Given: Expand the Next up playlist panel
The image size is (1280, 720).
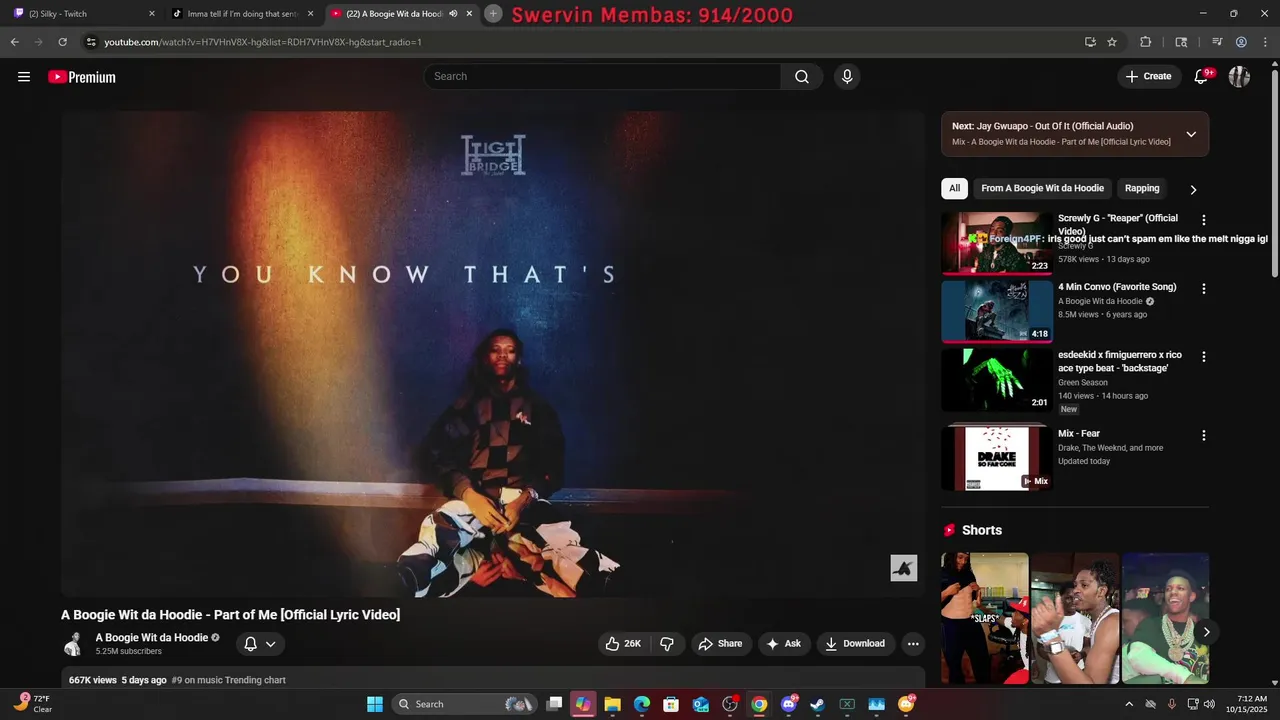Looking at the screenshot, I should [x=1191, y=134].
